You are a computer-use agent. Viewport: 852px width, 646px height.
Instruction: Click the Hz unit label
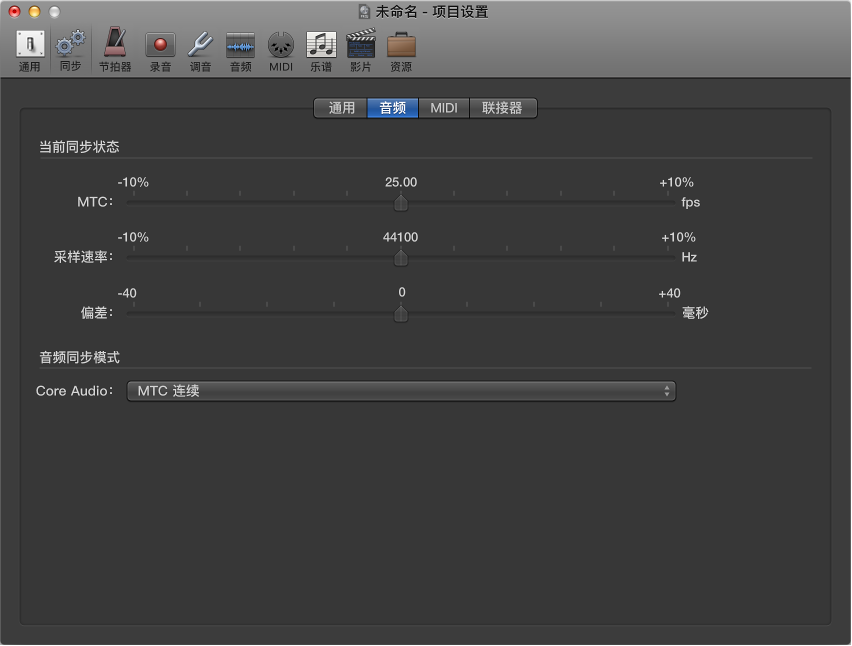click(689, 257)
